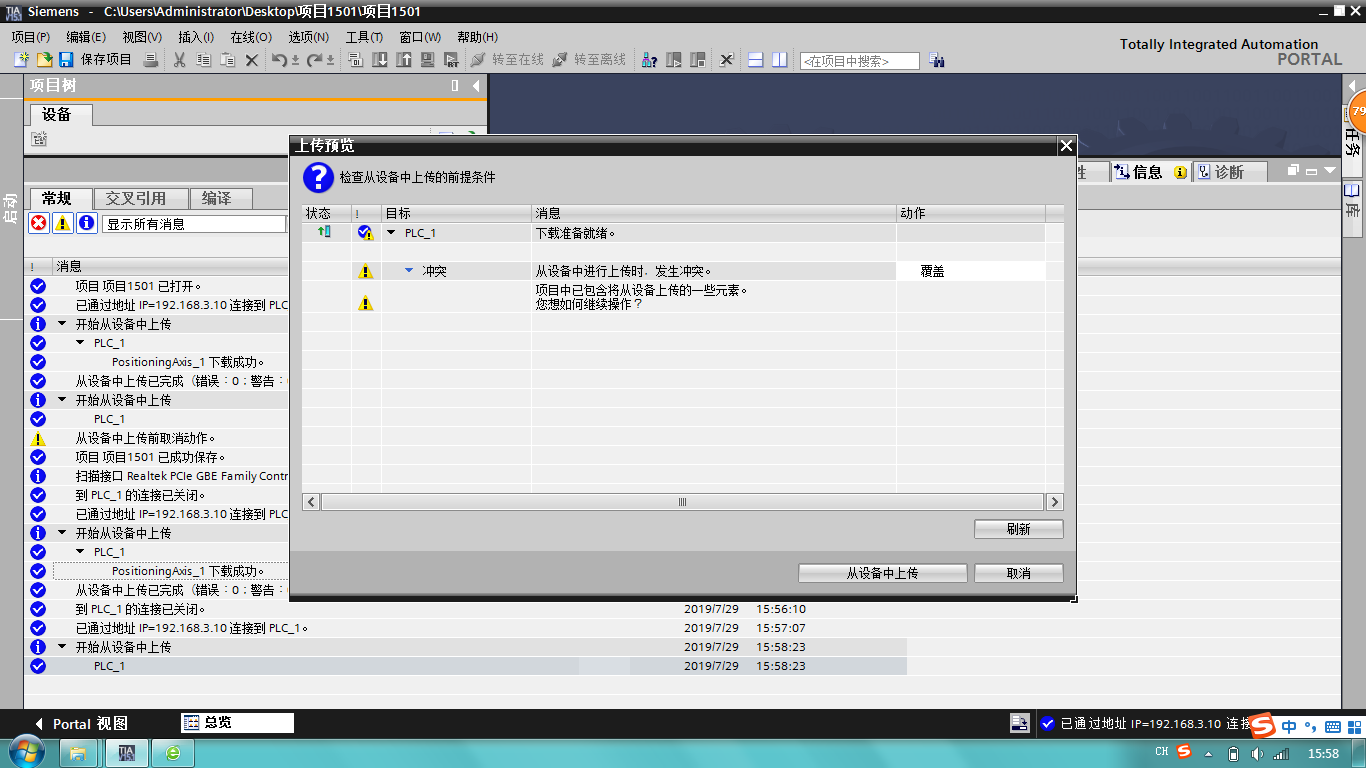
Task: Click the download to device icon
Action: click(380, 60)
